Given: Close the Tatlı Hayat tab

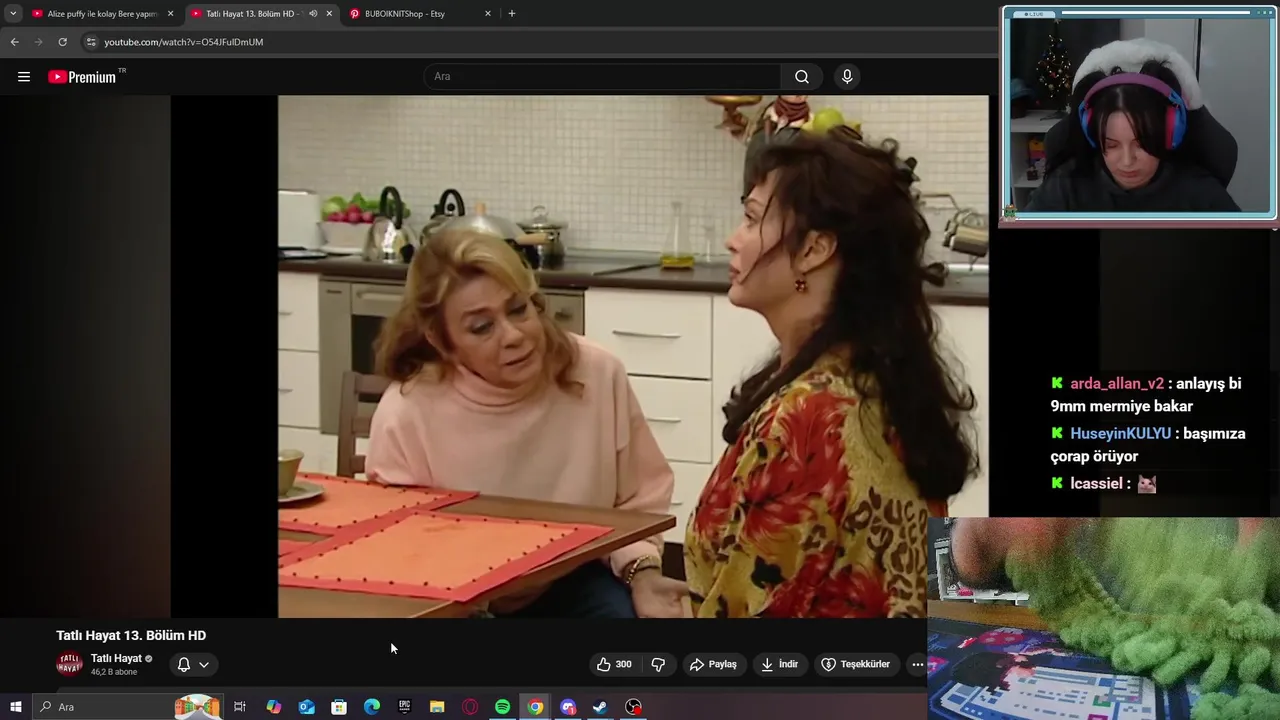Looking at the screenshot, I should tap(329, 14).
